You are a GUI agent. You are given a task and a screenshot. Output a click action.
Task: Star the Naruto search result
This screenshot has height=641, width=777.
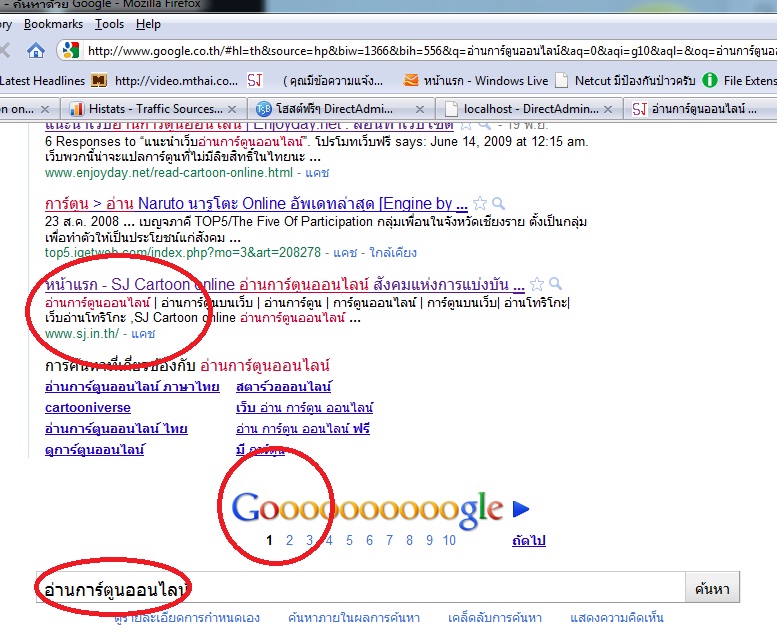(480, 204)
